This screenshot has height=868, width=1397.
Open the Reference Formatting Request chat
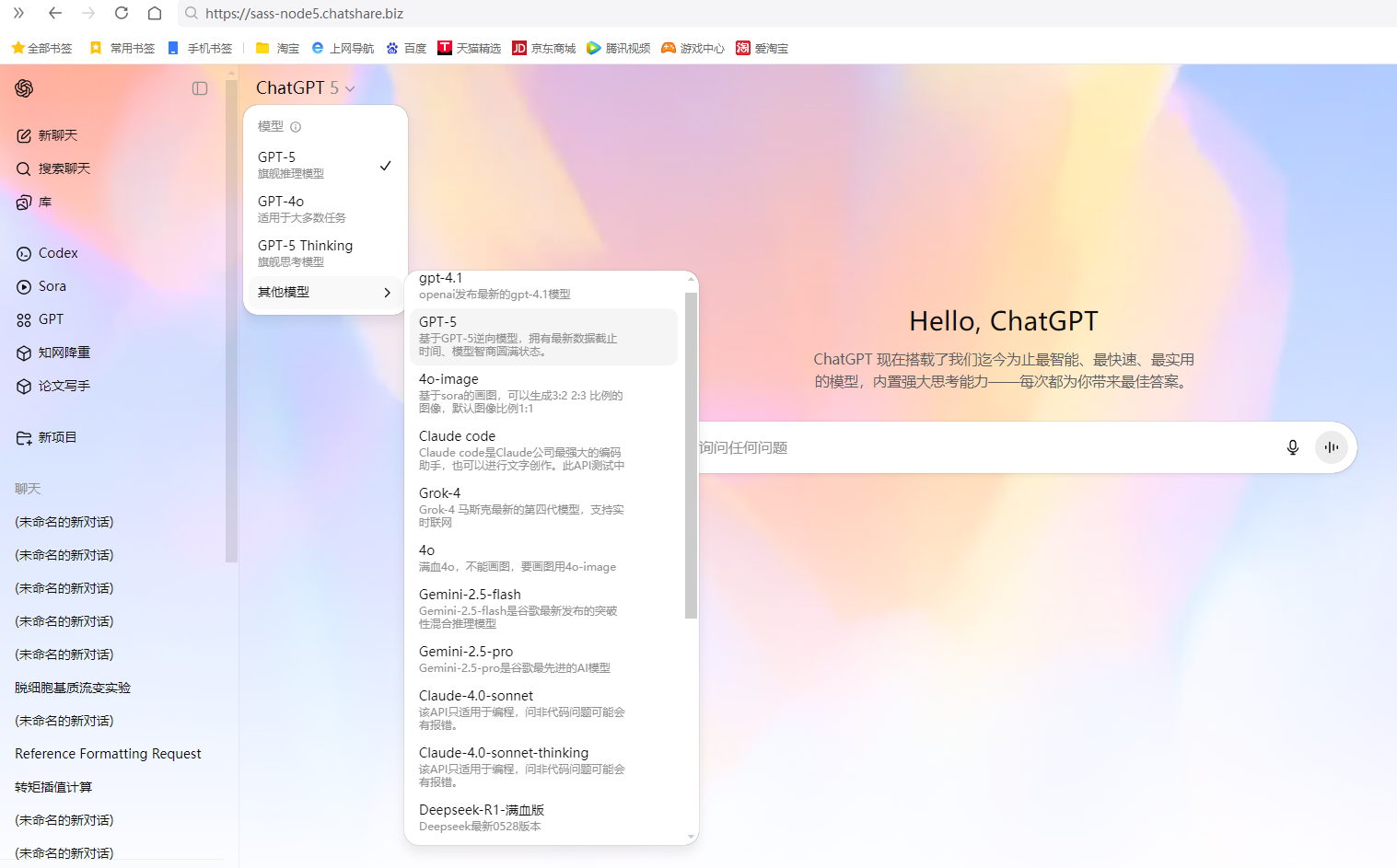pyautogui.click(x=108, y=754)
